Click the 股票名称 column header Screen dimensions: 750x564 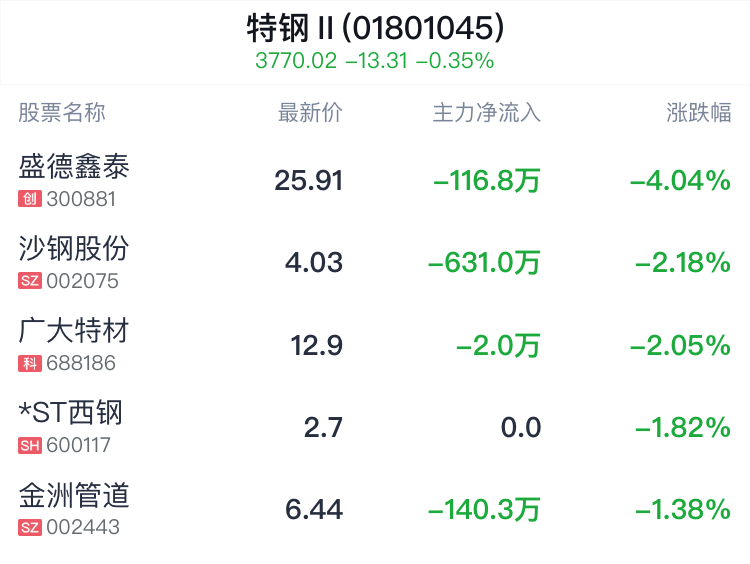[62, 113]
